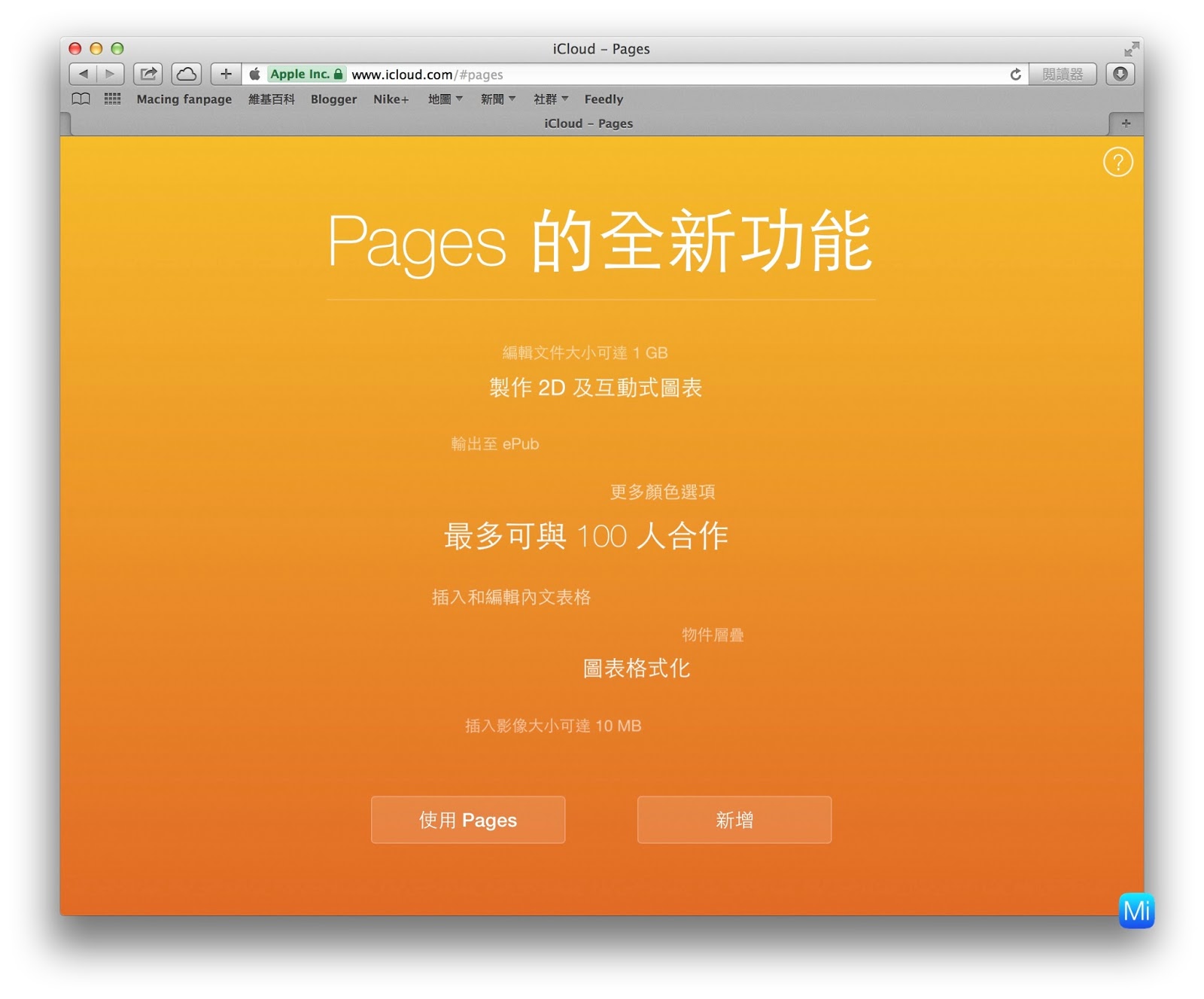Minimize the window with the yellow button

[96, 48]
